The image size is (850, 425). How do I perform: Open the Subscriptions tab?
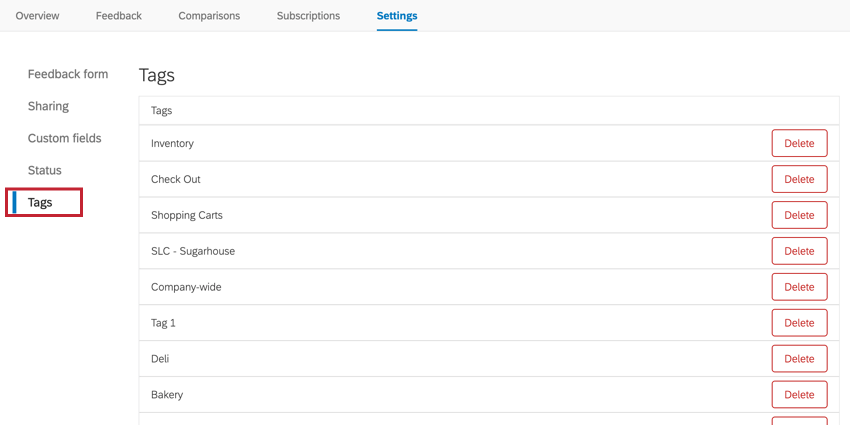pyautogui.click(x=308, y=16)
